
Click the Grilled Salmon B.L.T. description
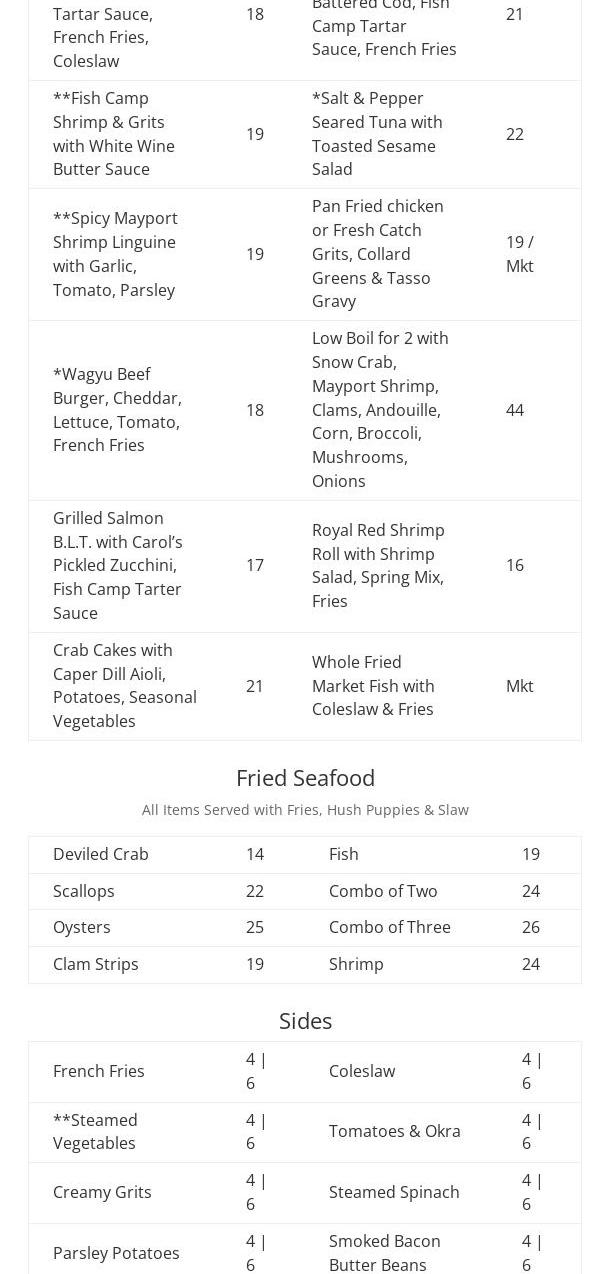click(117, 565)
